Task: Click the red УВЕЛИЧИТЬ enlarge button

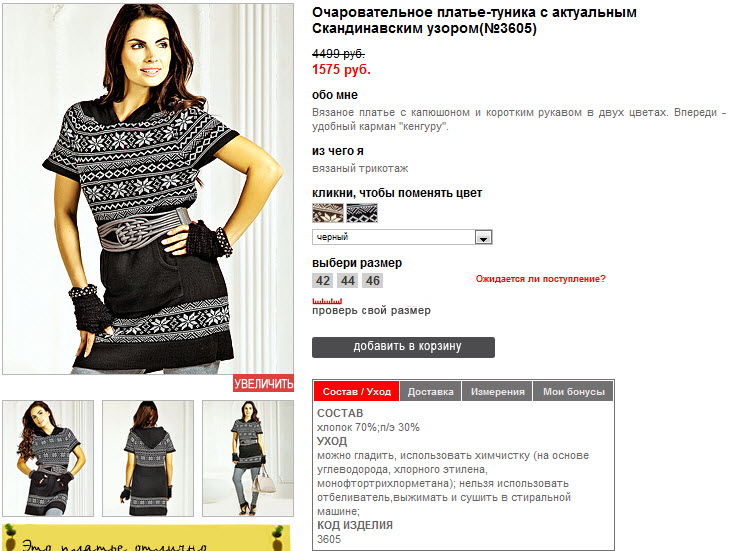Action: [x=263, y=383]
